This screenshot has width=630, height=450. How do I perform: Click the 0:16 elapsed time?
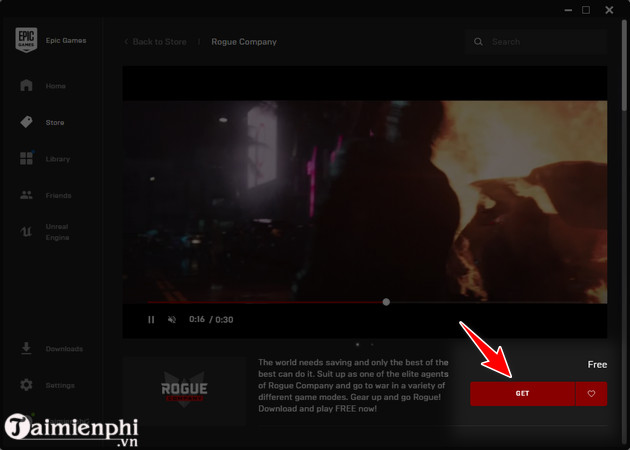[x=197, y=319]
